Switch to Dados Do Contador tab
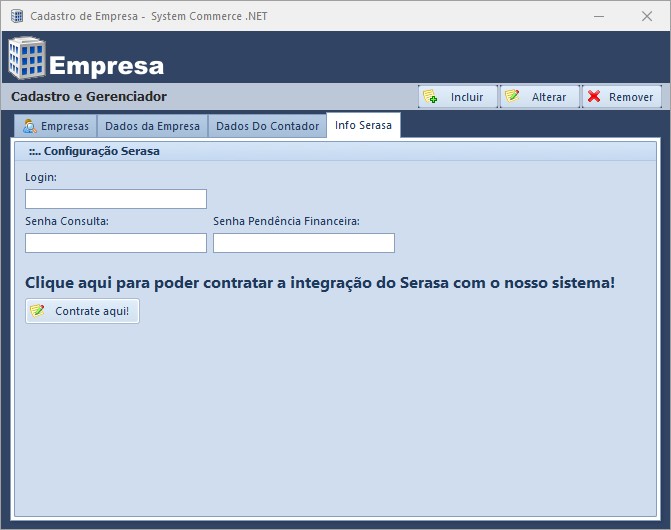Screen dimensions: 671x530 pos(267,126)
